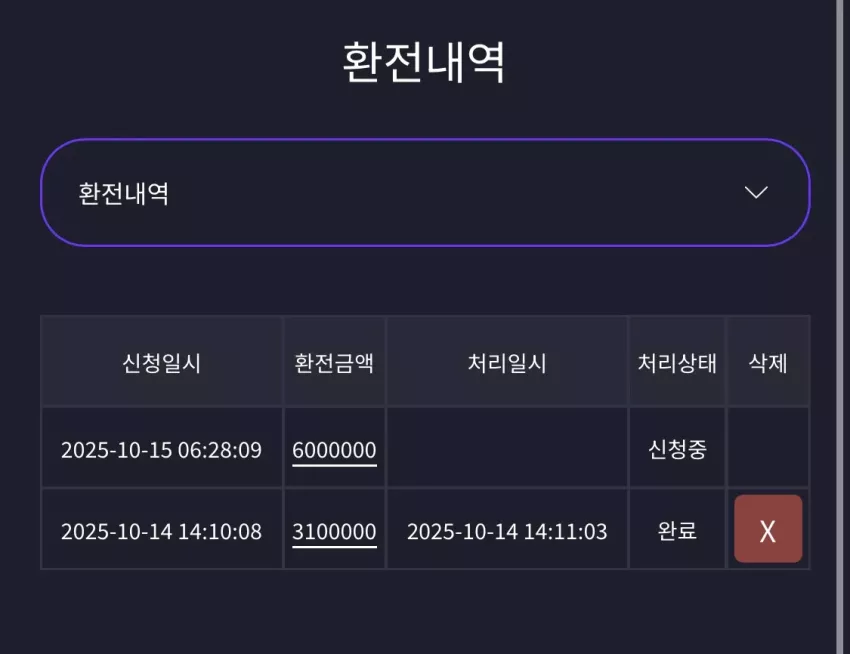Click the 삭제 column header
The image size is (850, 654).
coord(768,362)
